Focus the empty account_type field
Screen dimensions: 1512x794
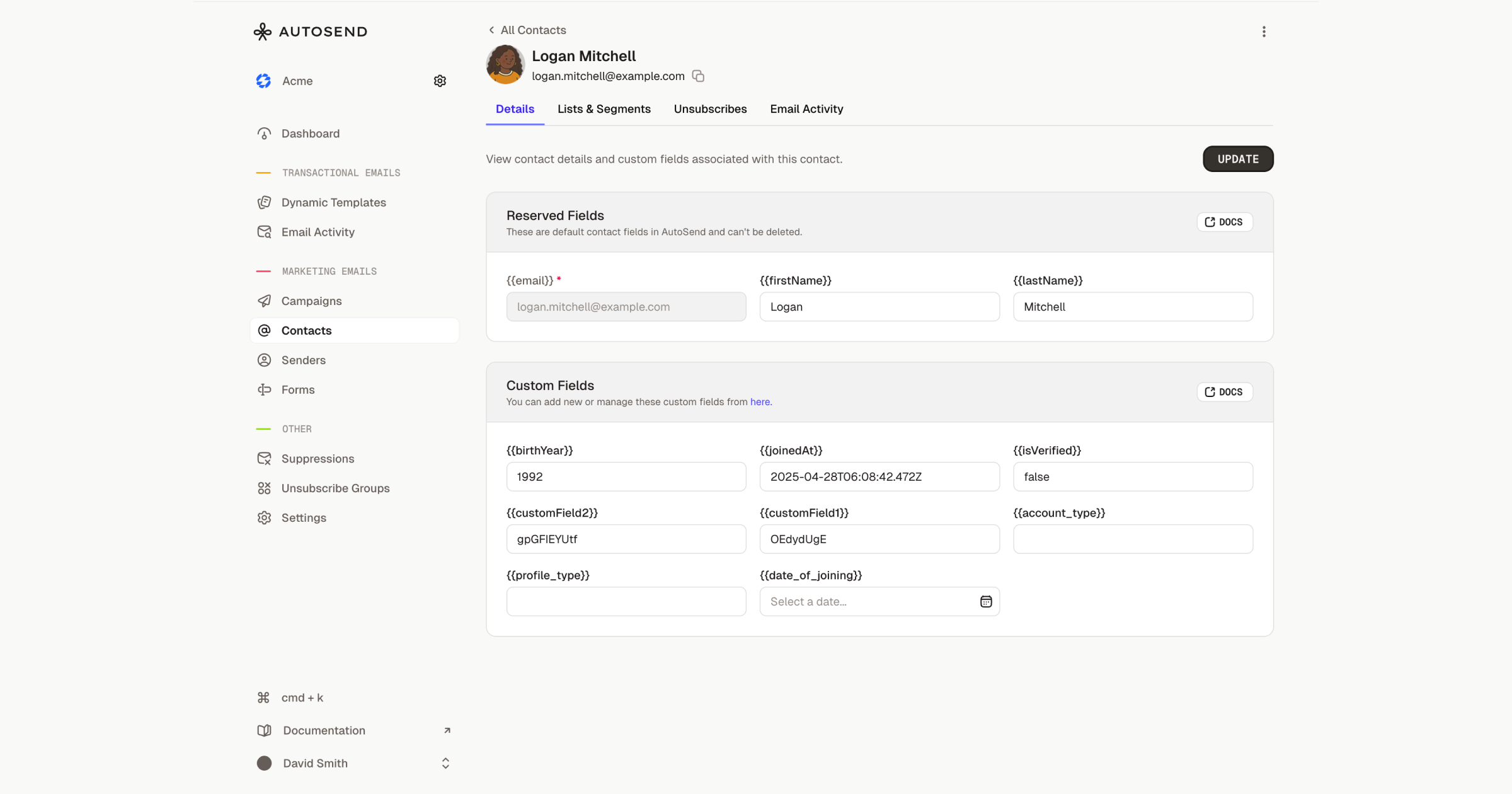point(1132,539)
